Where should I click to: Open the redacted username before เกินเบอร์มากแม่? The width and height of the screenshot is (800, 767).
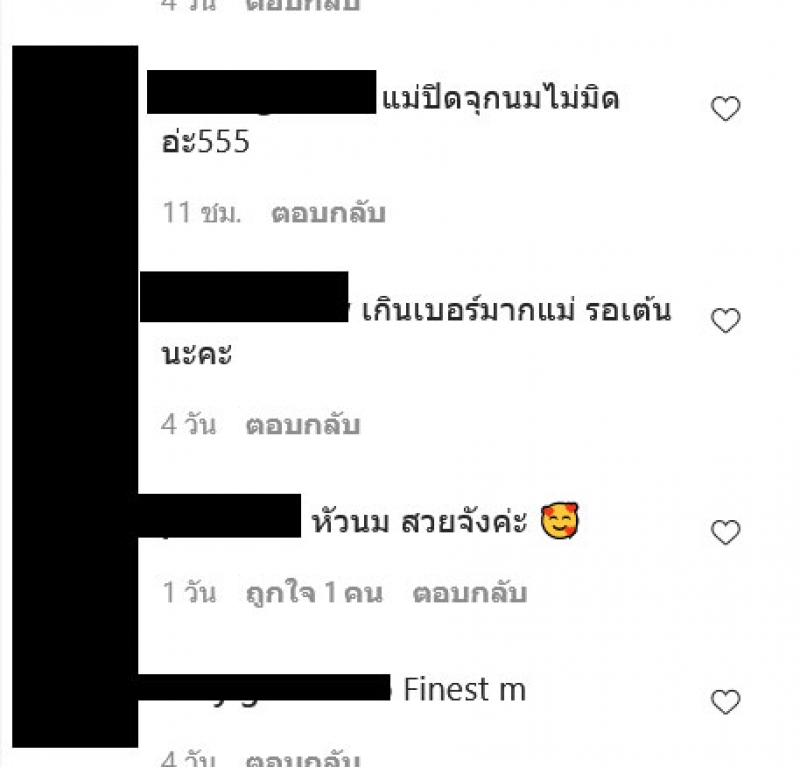coord(244,296)
